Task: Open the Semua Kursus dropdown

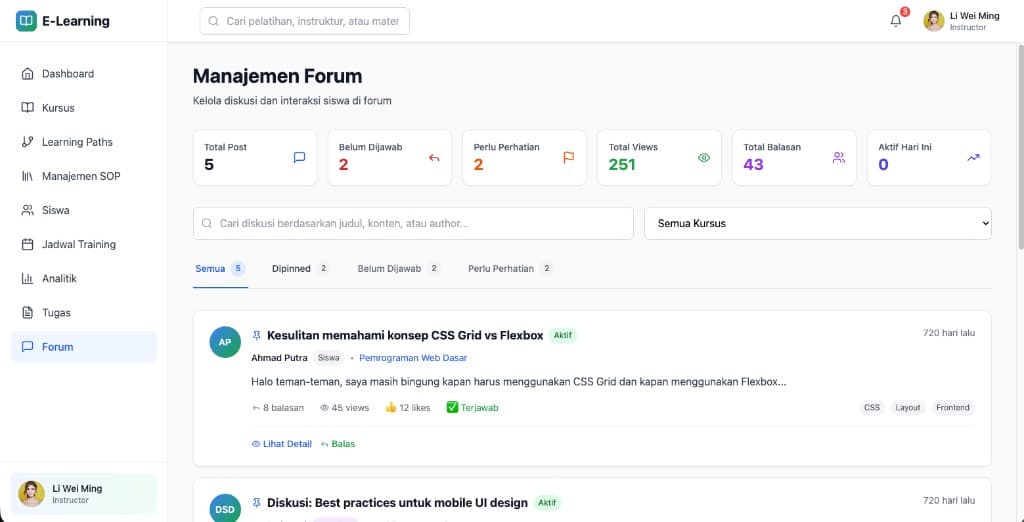Action: 817,223
